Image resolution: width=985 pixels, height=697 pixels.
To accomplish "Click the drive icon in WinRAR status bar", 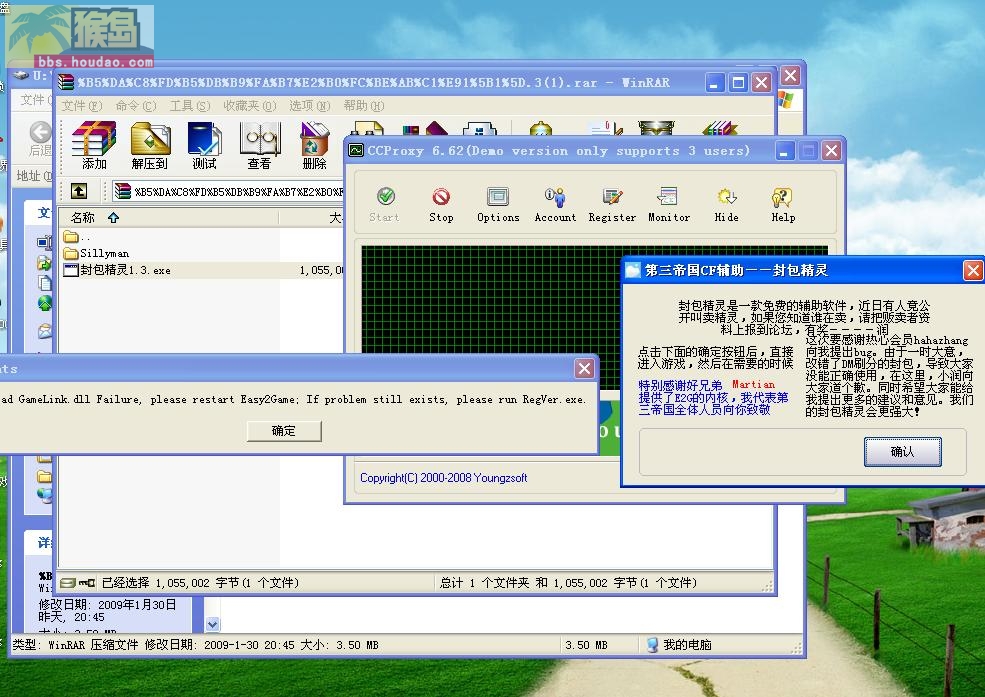I will (68, 583).
